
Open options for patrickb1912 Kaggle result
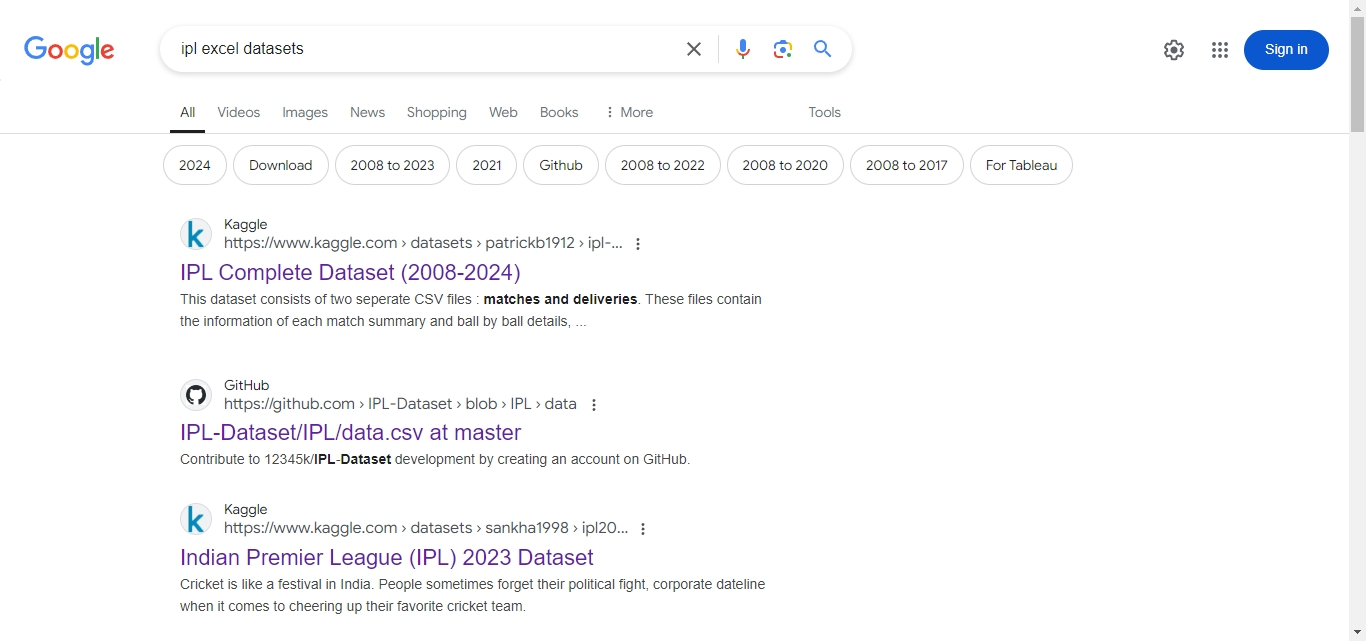[638, 244]
